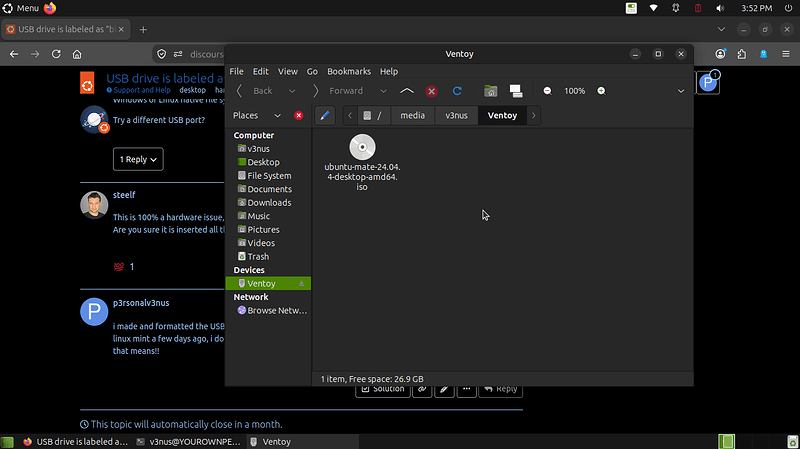
Task: Select the Ventoy device in the sidebar
Action: 268,283
